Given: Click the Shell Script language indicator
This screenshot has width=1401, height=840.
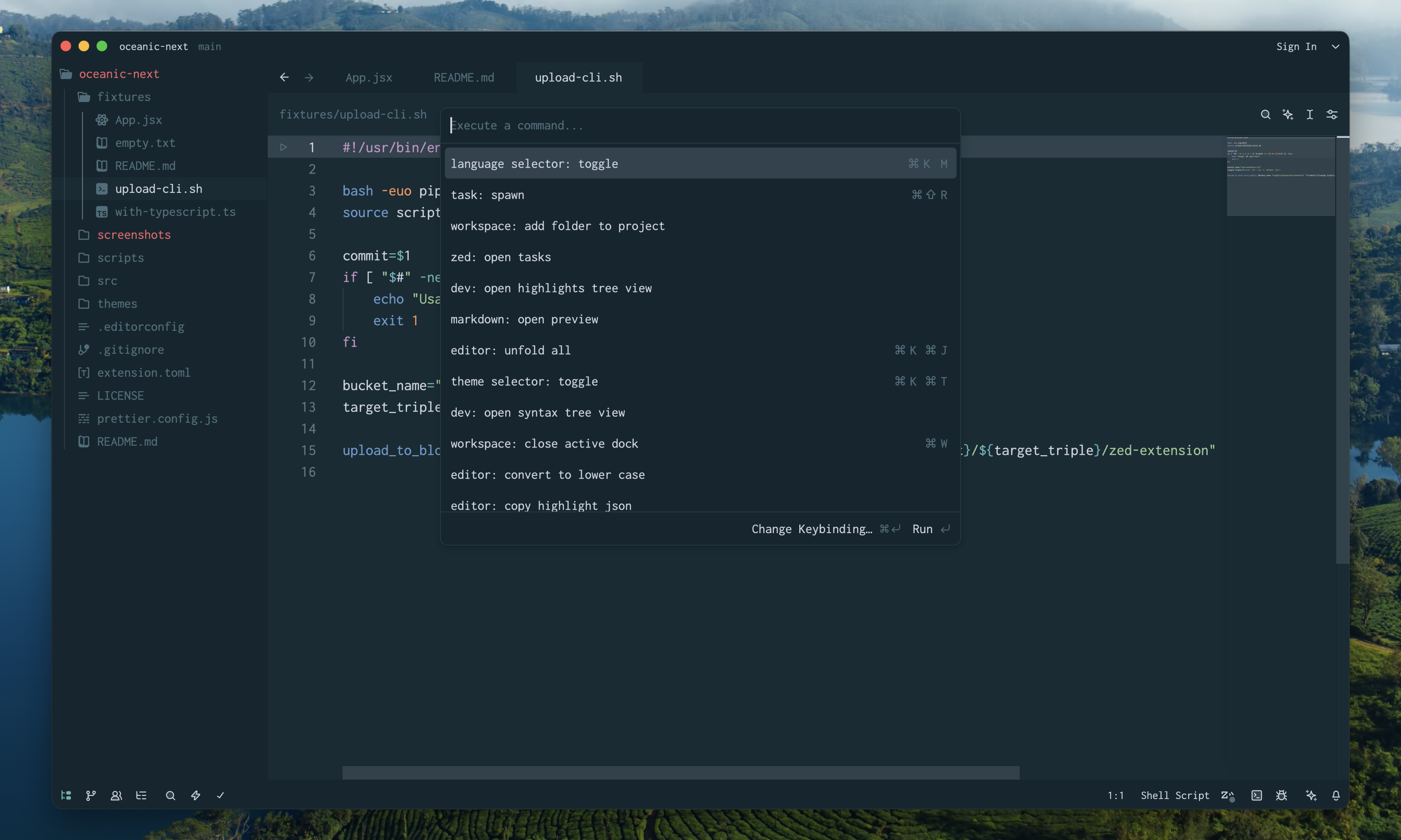Looking at the screenshot, I should point(1175,795).
